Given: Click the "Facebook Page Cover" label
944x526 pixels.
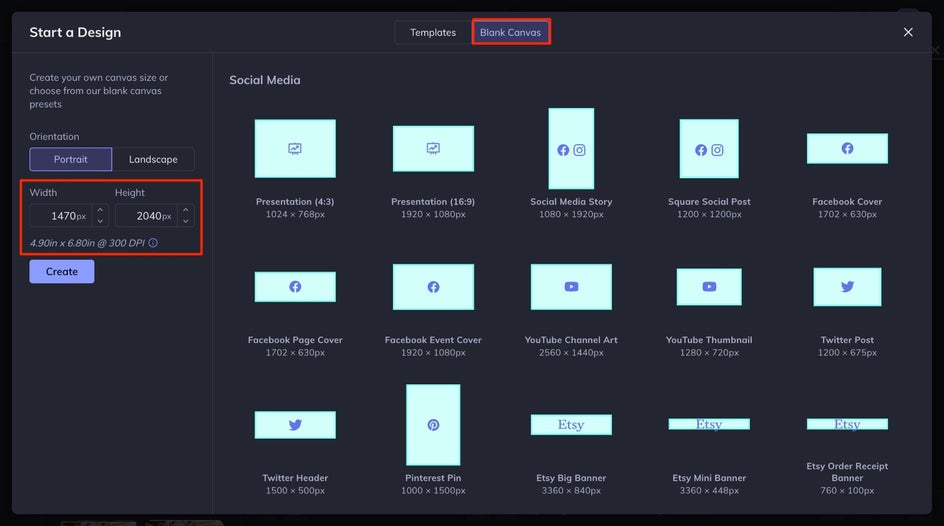Looking at the screenshot, I should [x=295, y=340].
